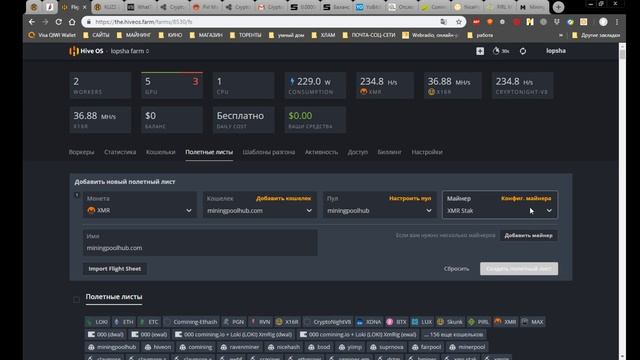Filter by suprnova pool tag
This screenshot has width=640, height=360.
pyautogui.click(x=387, y=347)
